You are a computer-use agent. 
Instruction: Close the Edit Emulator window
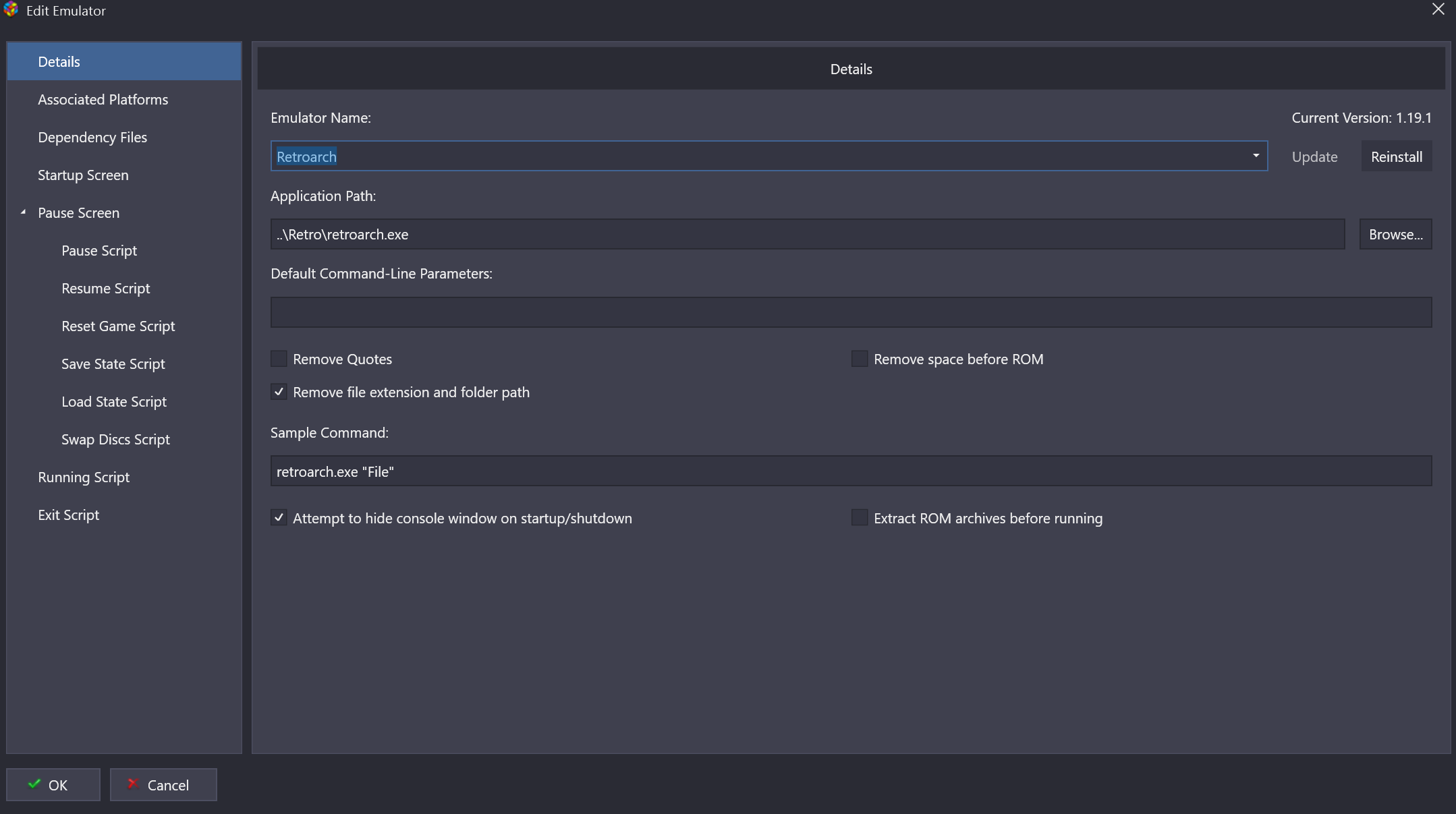coord(1438,9)
